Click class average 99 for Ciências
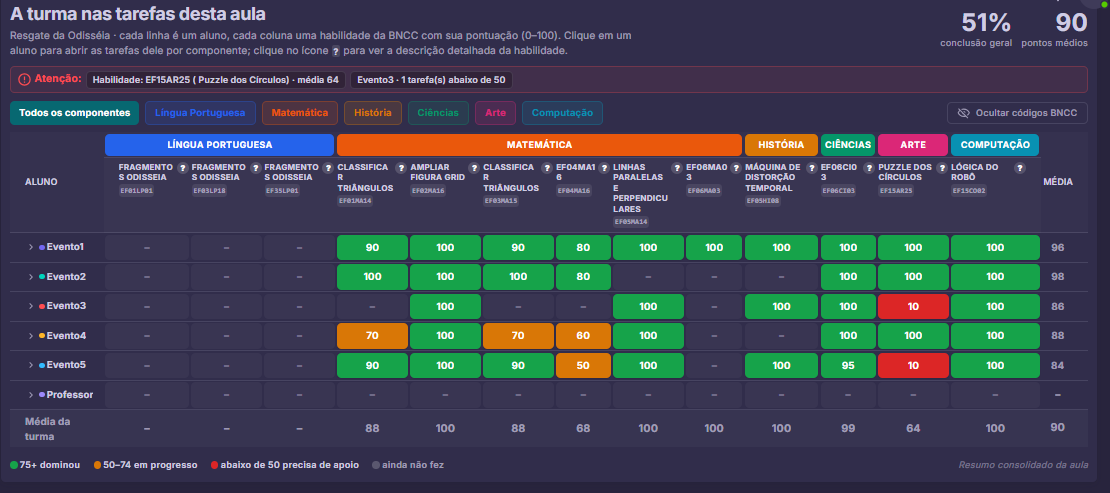1110x493 pixels. click(848, 429)
